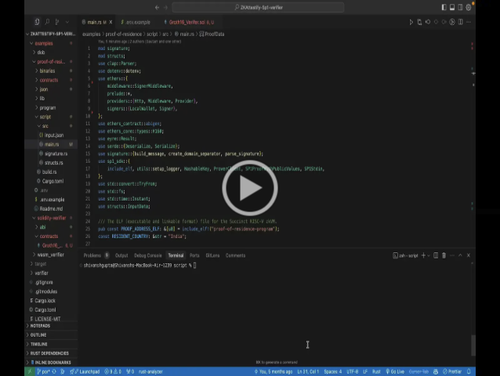Maximize the panel using the chevron up
This screenshot has width=500, height=376.
[460, 255]
